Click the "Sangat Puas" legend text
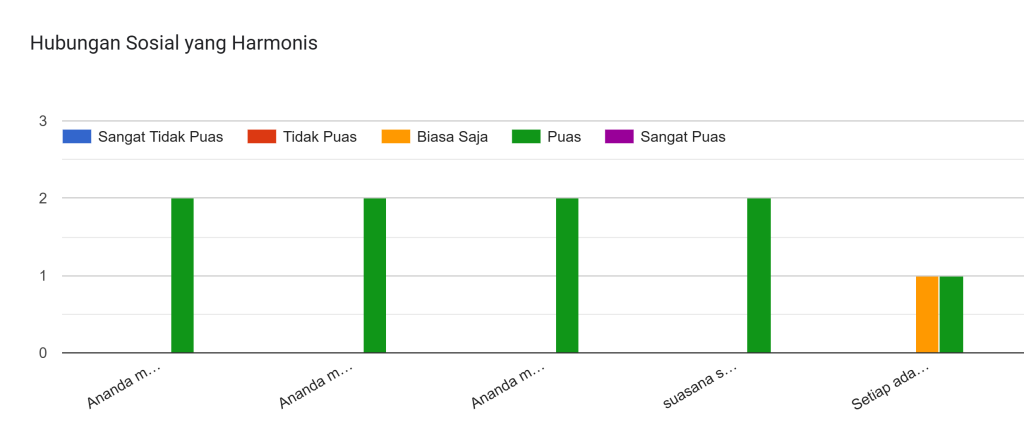This screenshot has width=1024, height=444. (683, 137)
